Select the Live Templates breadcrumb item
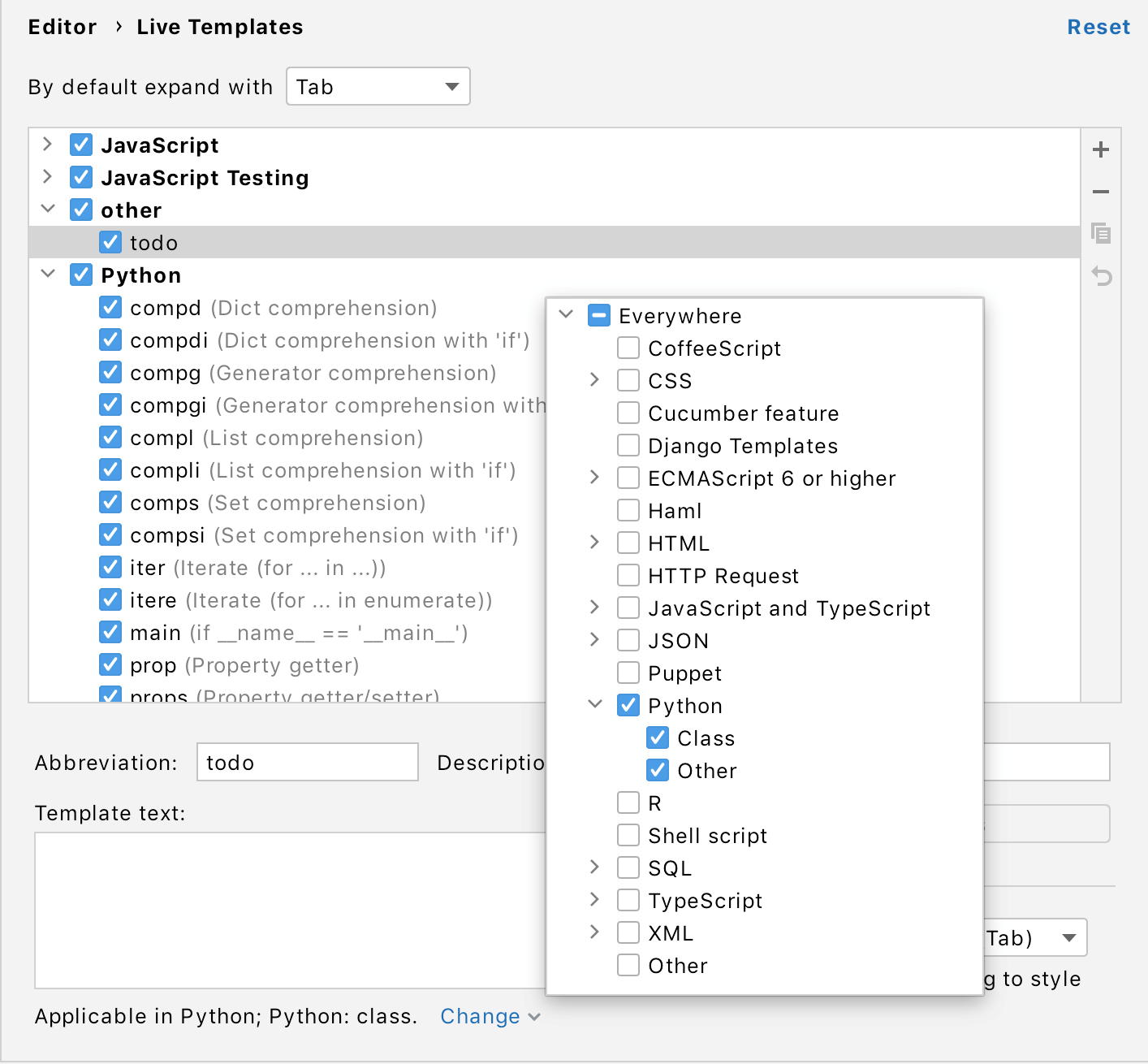 click(x=218, y=26)
